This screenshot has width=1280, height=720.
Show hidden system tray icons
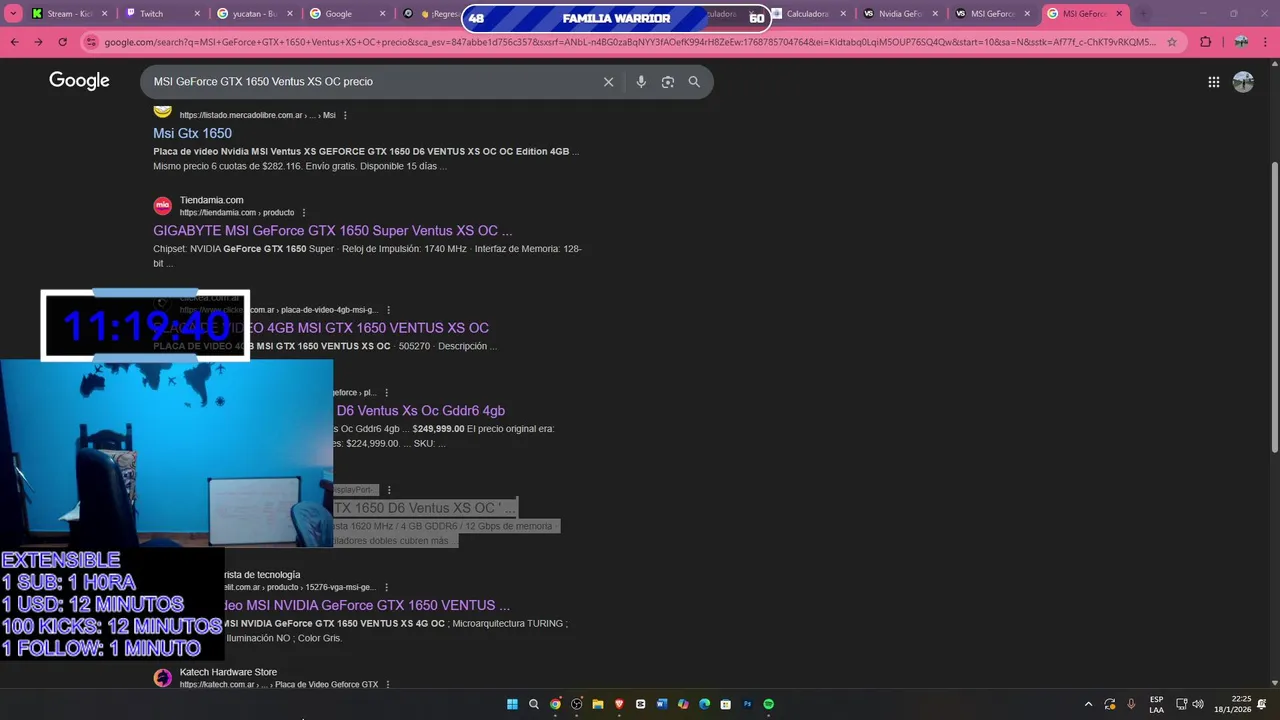pyautogui.click(x=1089, y=704)
